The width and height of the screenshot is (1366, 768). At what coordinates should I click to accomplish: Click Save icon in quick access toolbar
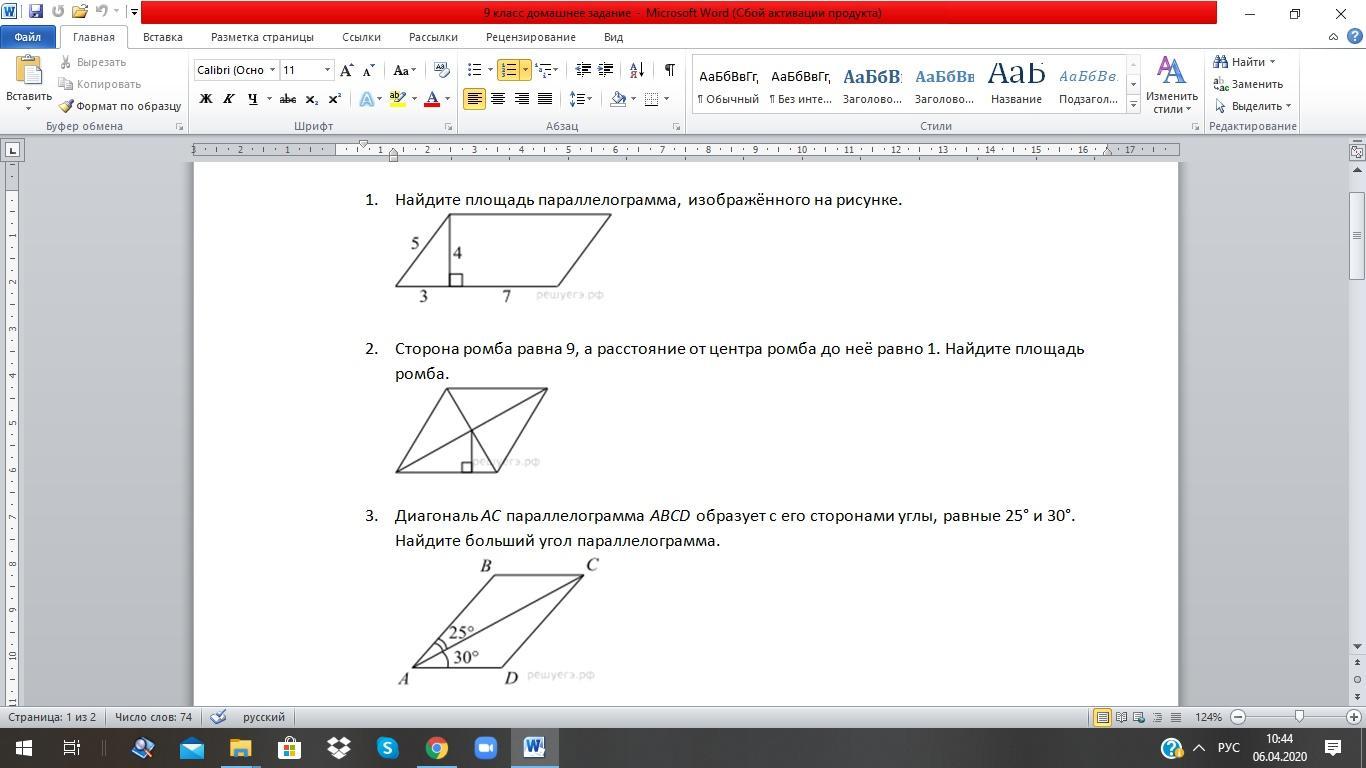point(36,12)
